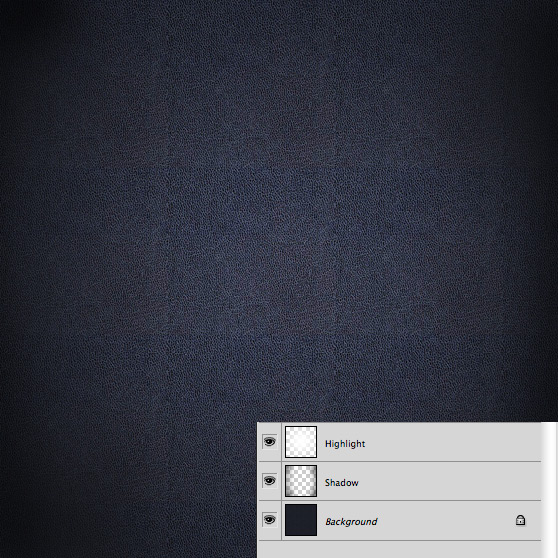The width and height of the screenshot is (558, 558).
Task: Click the divider between Shadow and Background rows
Action: click(399, 500)
